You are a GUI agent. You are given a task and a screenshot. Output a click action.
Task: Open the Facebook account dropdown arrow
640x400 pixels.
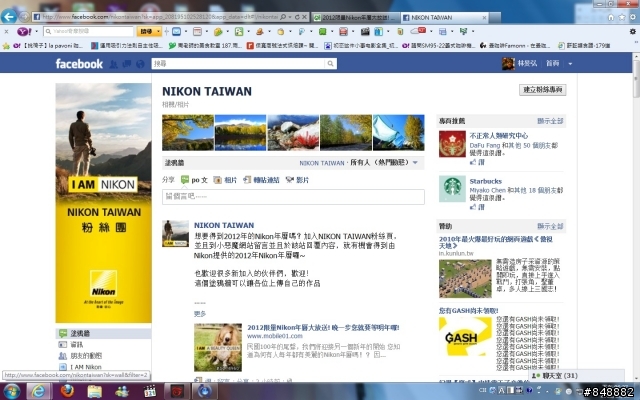570,64
